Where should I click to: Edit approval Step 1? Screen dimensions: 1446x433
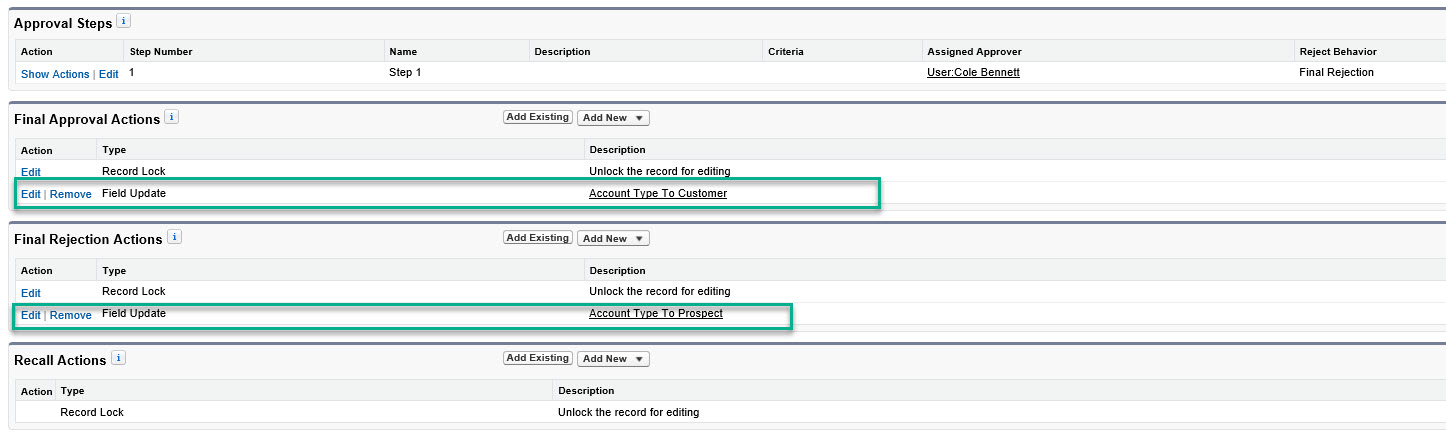(x=108, y=74)
